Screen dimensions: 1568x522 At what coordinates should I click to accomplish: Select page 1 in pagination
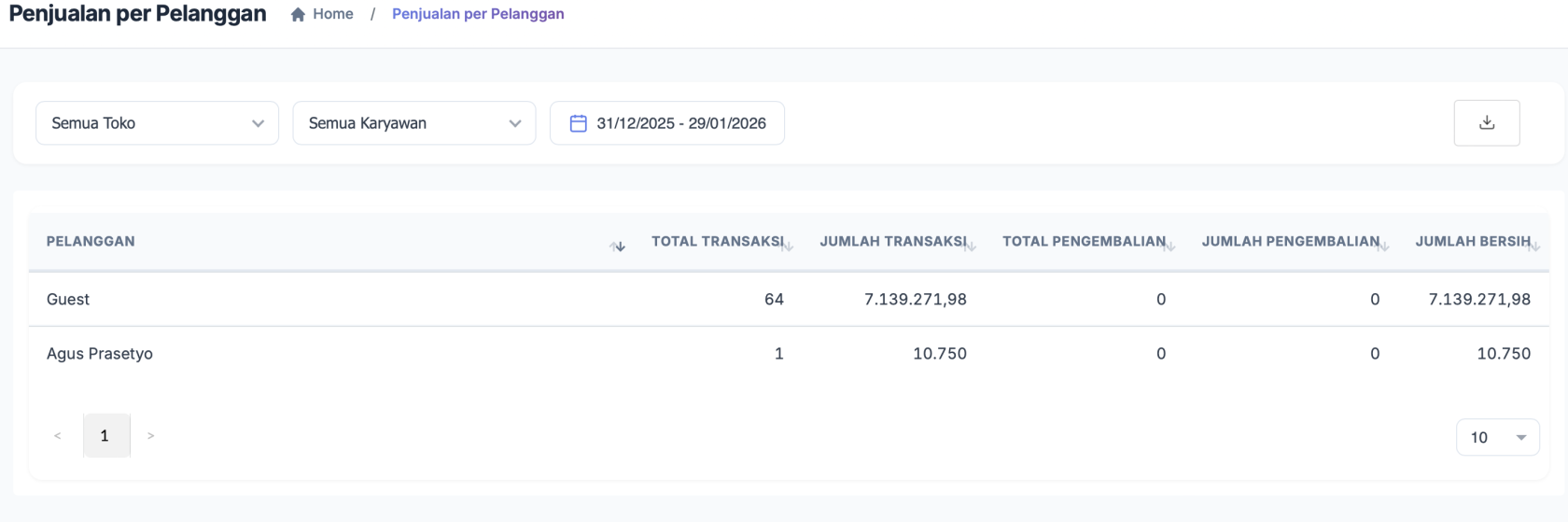(x=105, y=435)
